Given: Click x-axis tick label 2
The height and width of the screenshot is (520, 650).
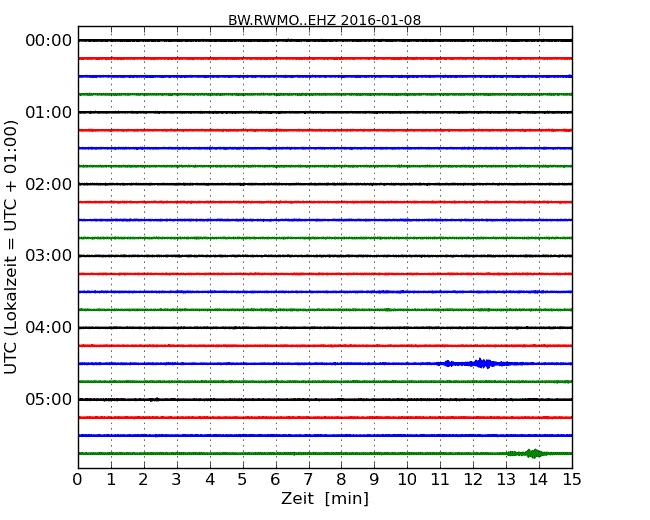Looking at the screenshot, I should pyautogui.click(x=143, y=480).
